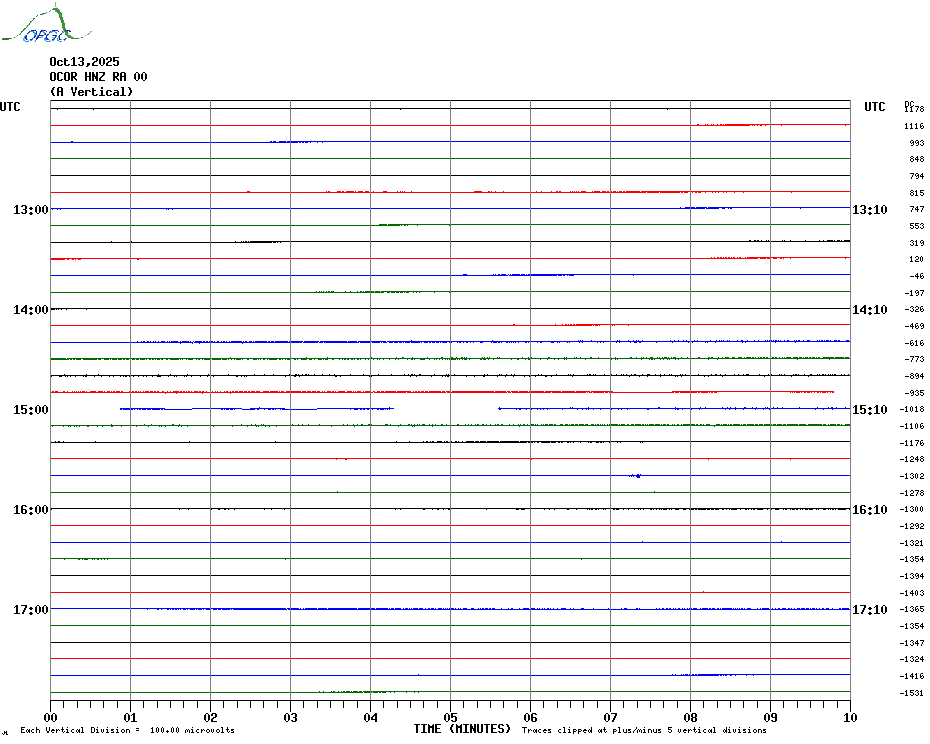This screenshot has width=930, height=744.
Task: Select the OCOR HNZ RA 00 station label
Action: click(98, 77)
